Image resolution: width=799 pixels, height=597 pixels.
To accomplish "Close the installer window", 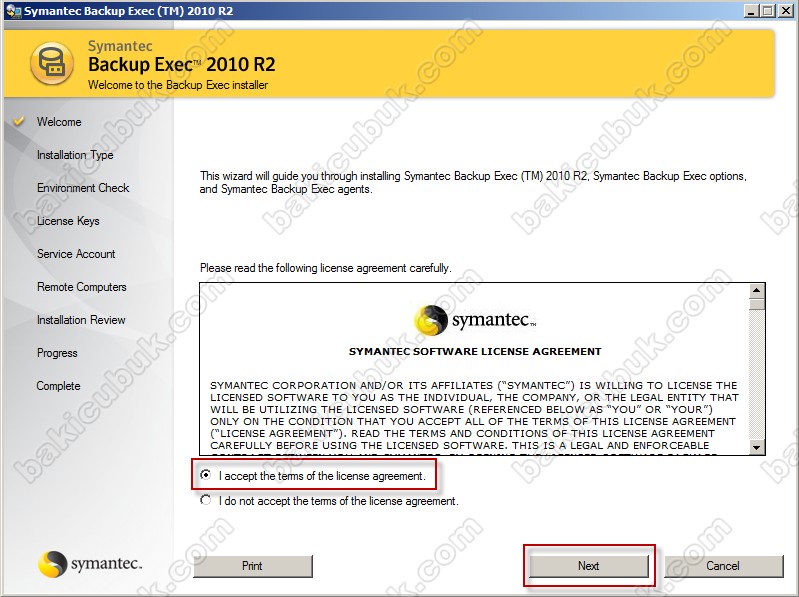I will coord(785,11).
